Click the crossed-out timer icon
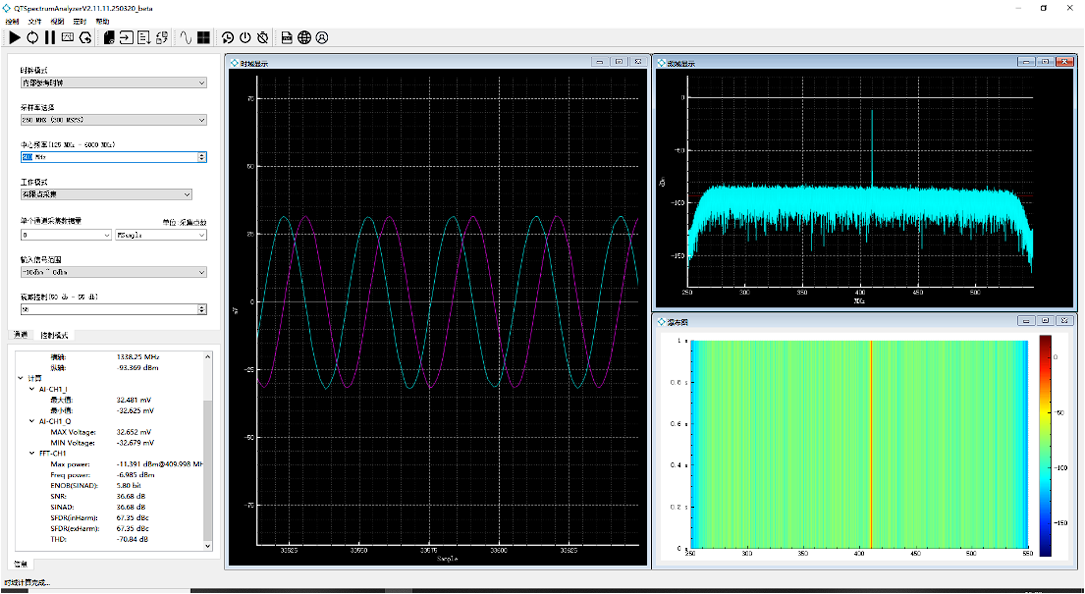 click(262, 37)
